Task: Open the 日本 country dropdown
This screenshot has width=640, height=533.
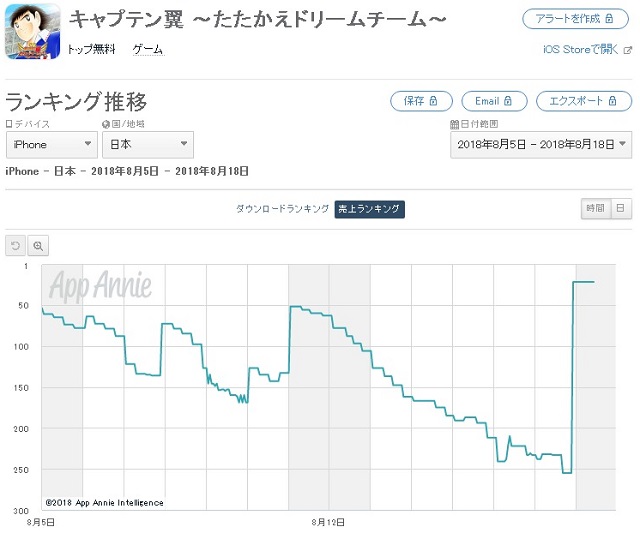Action: pos(148,144)
